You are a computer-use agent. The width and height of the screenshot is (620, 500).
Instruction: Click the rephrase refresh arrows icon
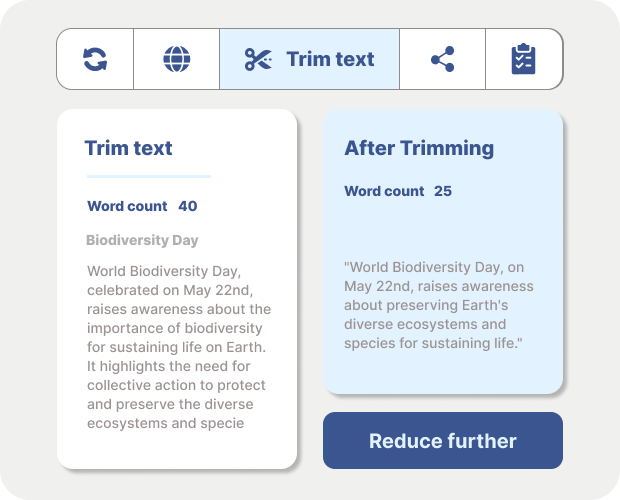tap(95, 59)
